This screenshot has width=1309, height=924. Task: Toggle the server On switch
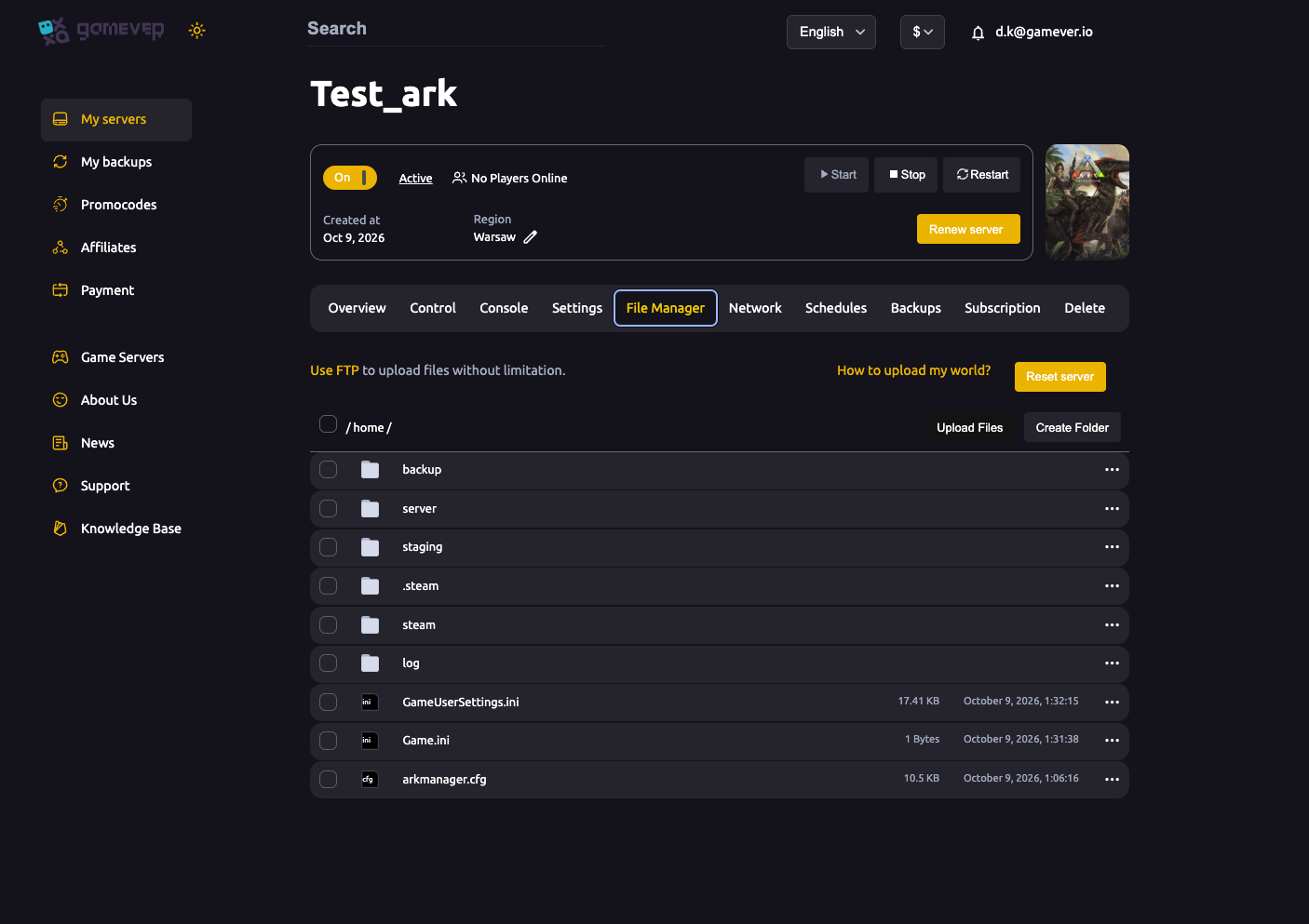pyautogui.click(x=350, y=178)
